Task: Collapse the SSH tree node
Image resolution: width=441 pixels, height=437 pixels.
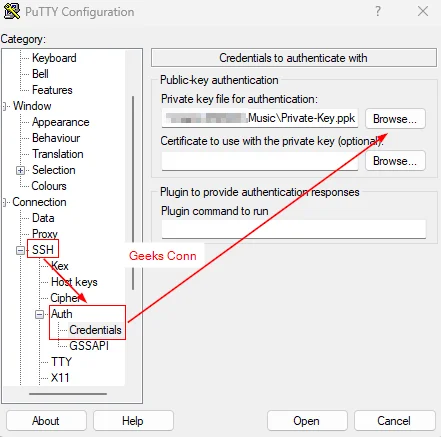Action: (20, 250)
